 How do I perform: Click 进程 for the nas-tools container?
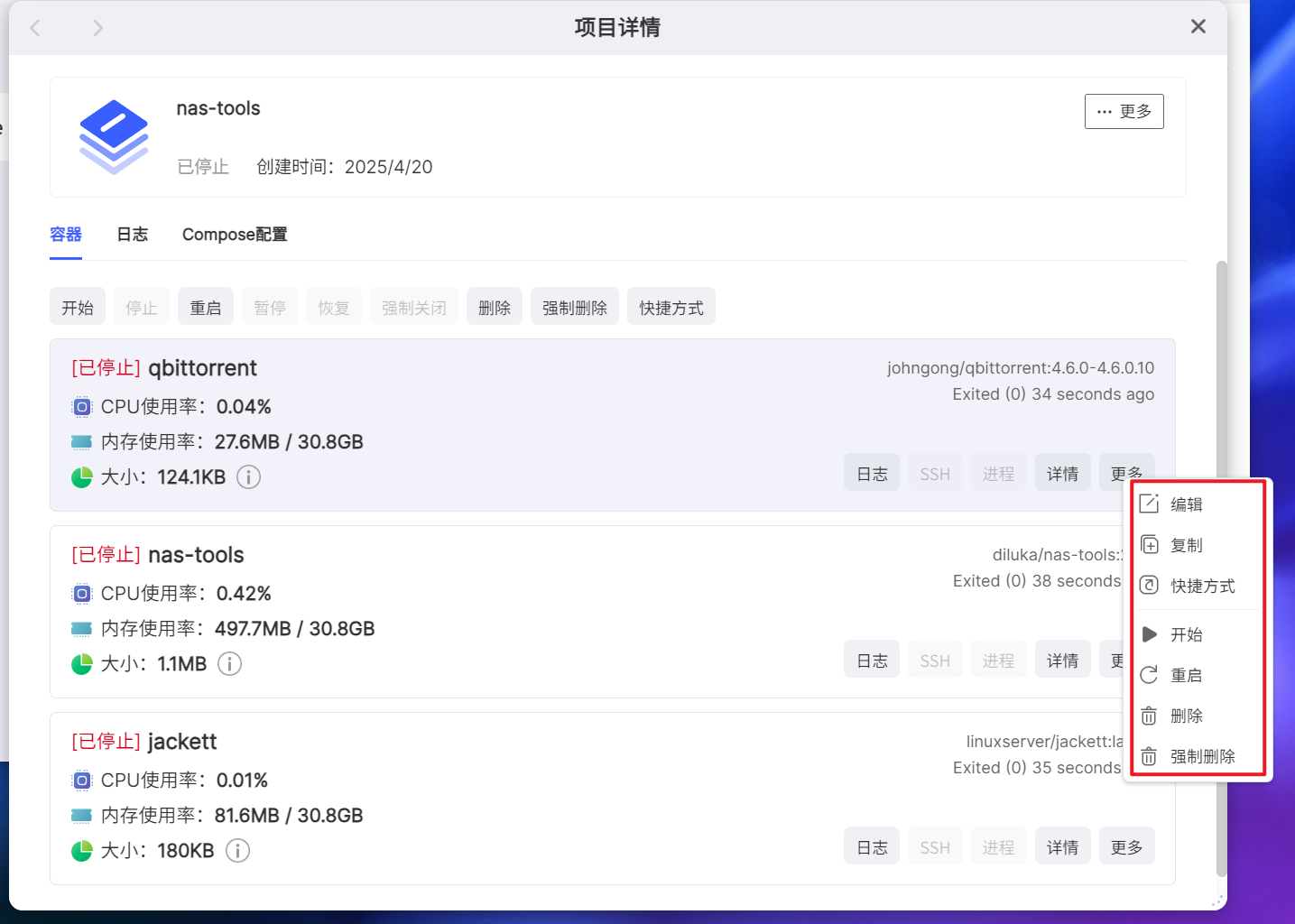999,660
